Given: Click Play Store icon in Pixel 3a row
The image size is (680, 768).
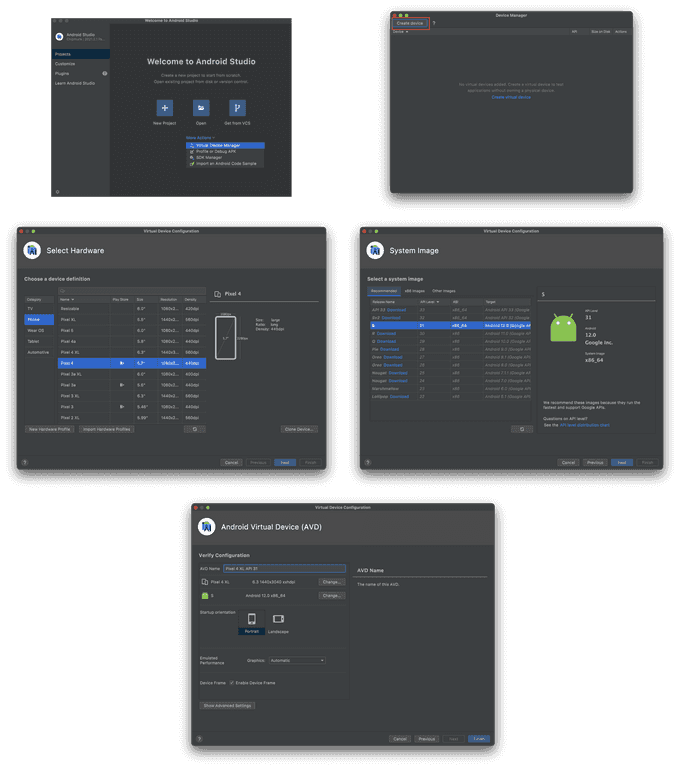Looking at the screenshot, I should 121,385.
